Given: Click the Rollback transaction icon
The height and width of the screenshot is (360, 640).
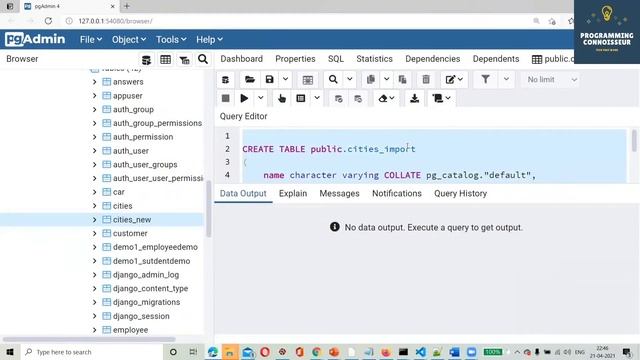Looking at the screenshot, I should pyautogui.click(x=358, y=98).
